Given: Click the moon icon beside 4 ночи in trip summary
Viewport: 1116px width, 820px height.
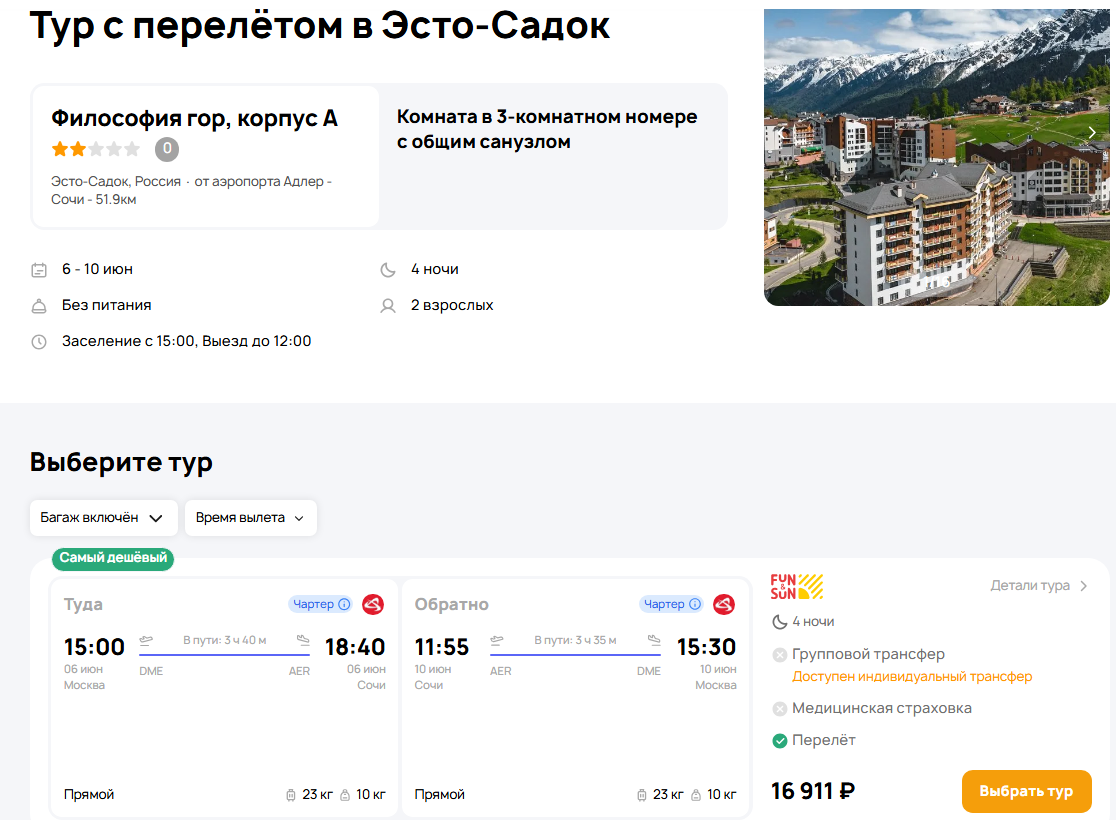Looking at the screenshot, I should point(388,270).
